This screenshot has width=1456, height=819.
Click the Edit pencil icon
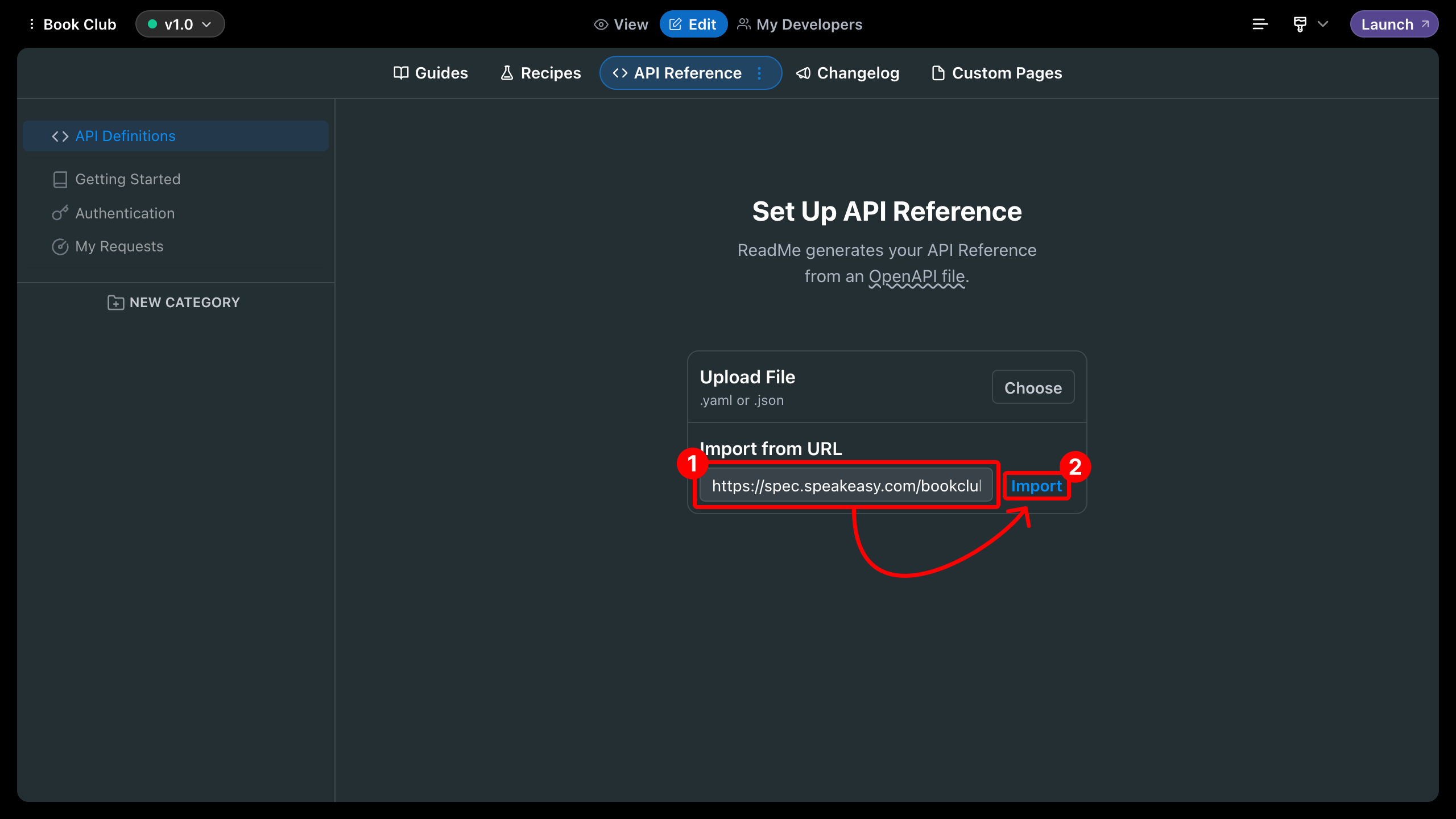coord(676,24)
